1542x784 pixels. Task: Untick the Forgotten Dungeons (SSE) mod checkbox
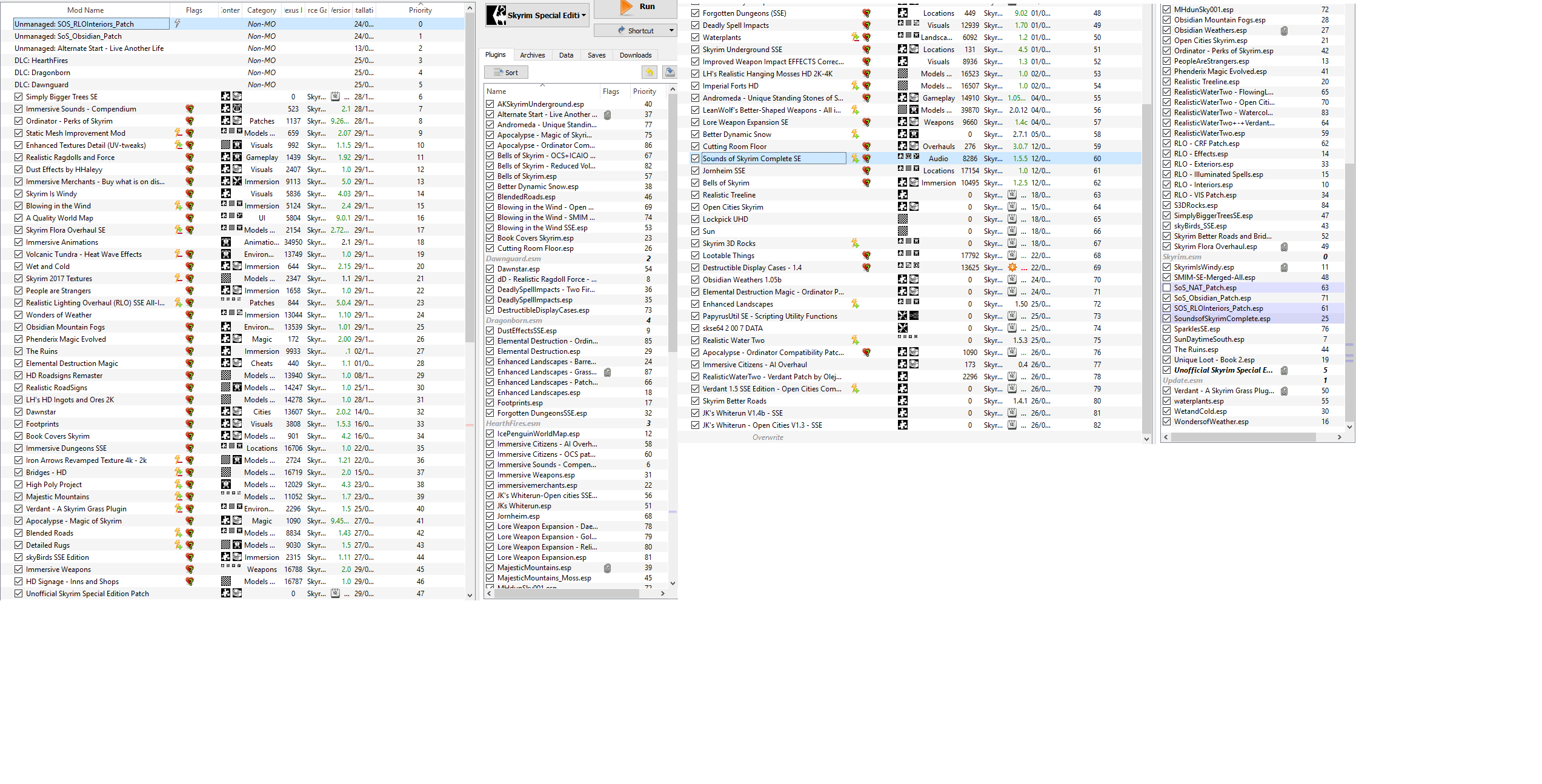pos(696,13)
